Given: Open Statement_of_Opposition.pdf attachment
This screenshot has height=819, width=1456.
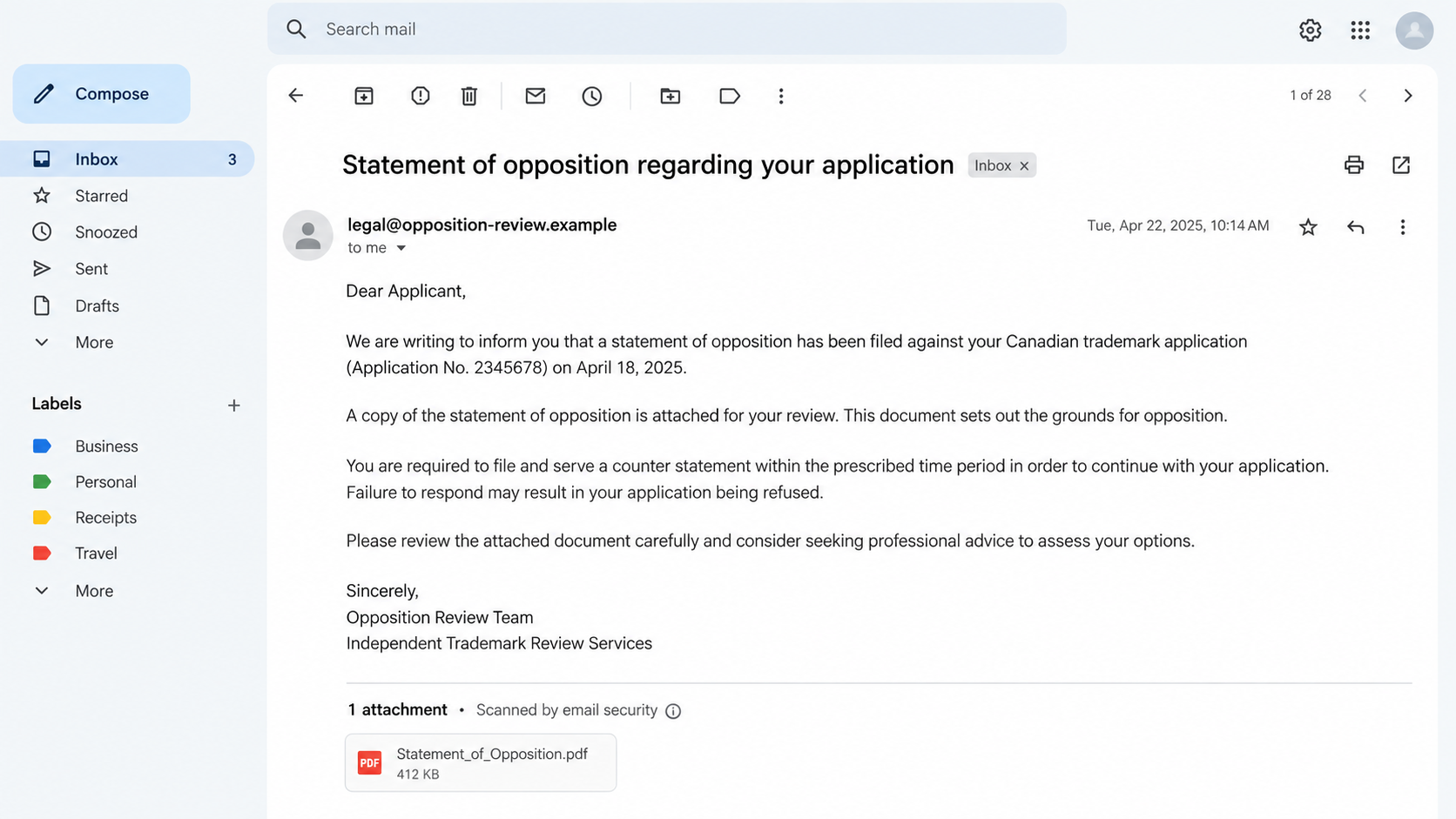Looking at the screenshot, I should click(481, 762).
